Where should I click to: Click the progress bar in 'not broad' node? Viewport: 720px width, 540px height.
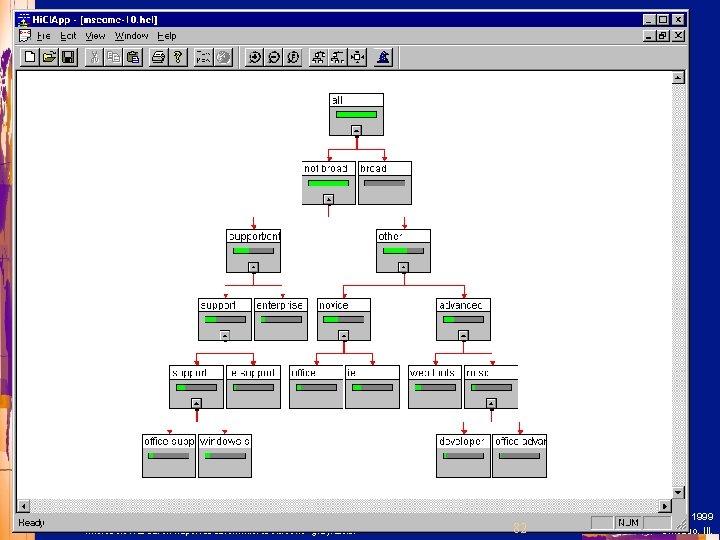pyautogui.click(x=328, y=183)
